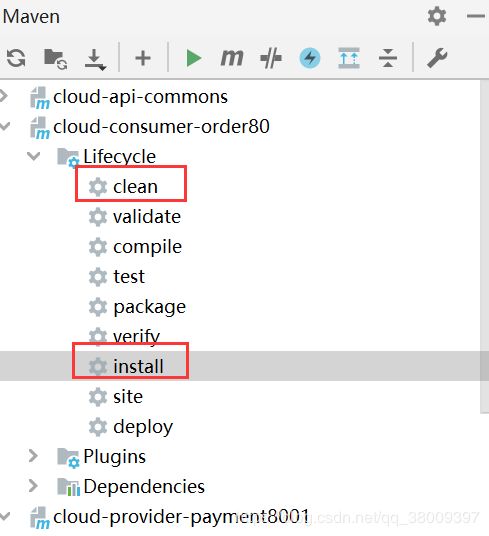Click gear icon beside validate
489x536 pixels.
[x=98, y=217]
